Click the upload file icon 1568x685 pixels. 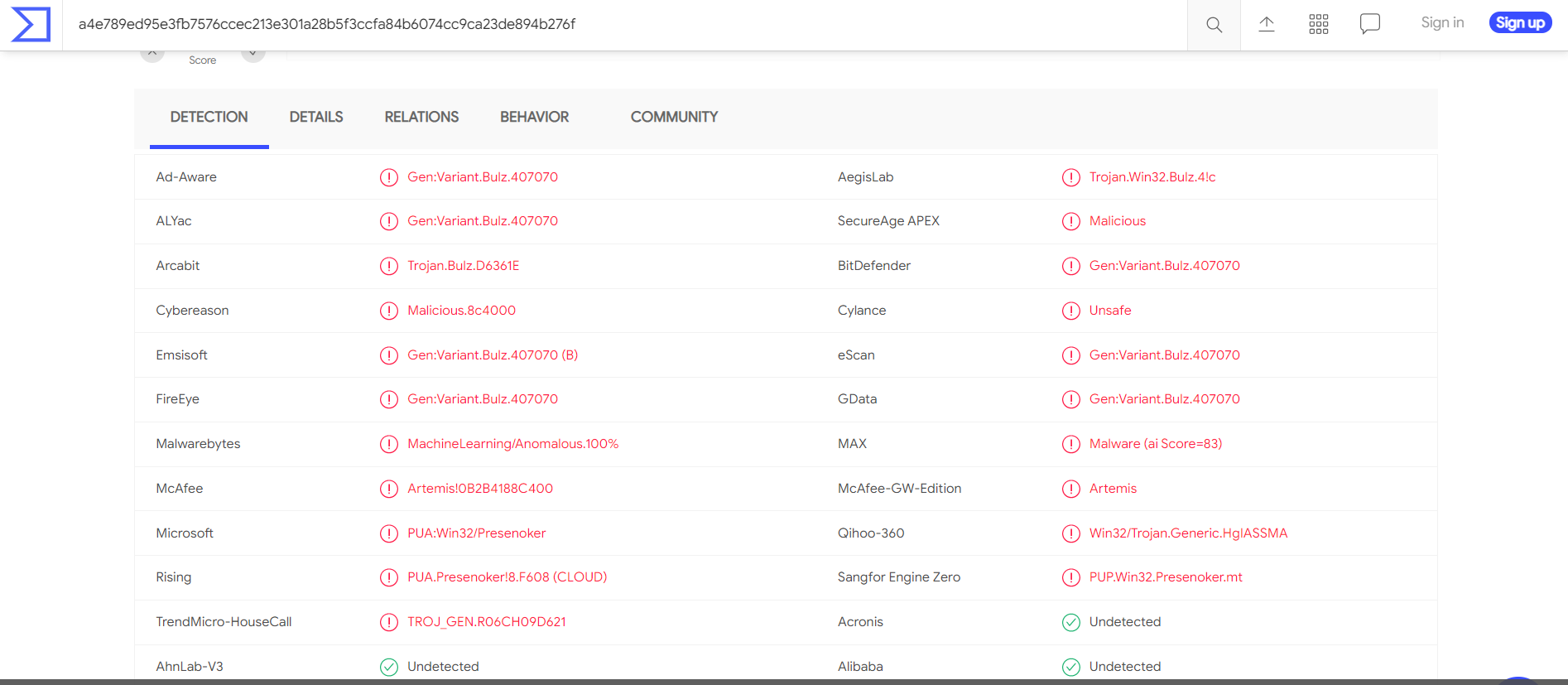[1266, 24]
